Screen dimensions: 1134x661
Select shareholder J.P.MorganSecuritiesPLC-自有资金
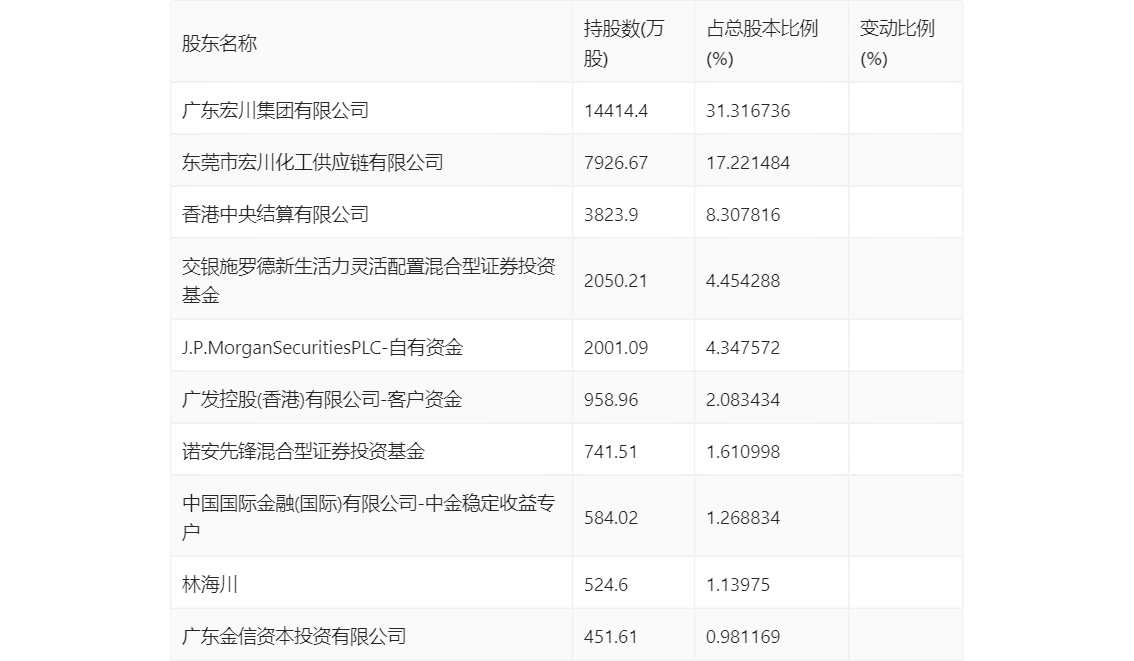click(x=322, y=347)
